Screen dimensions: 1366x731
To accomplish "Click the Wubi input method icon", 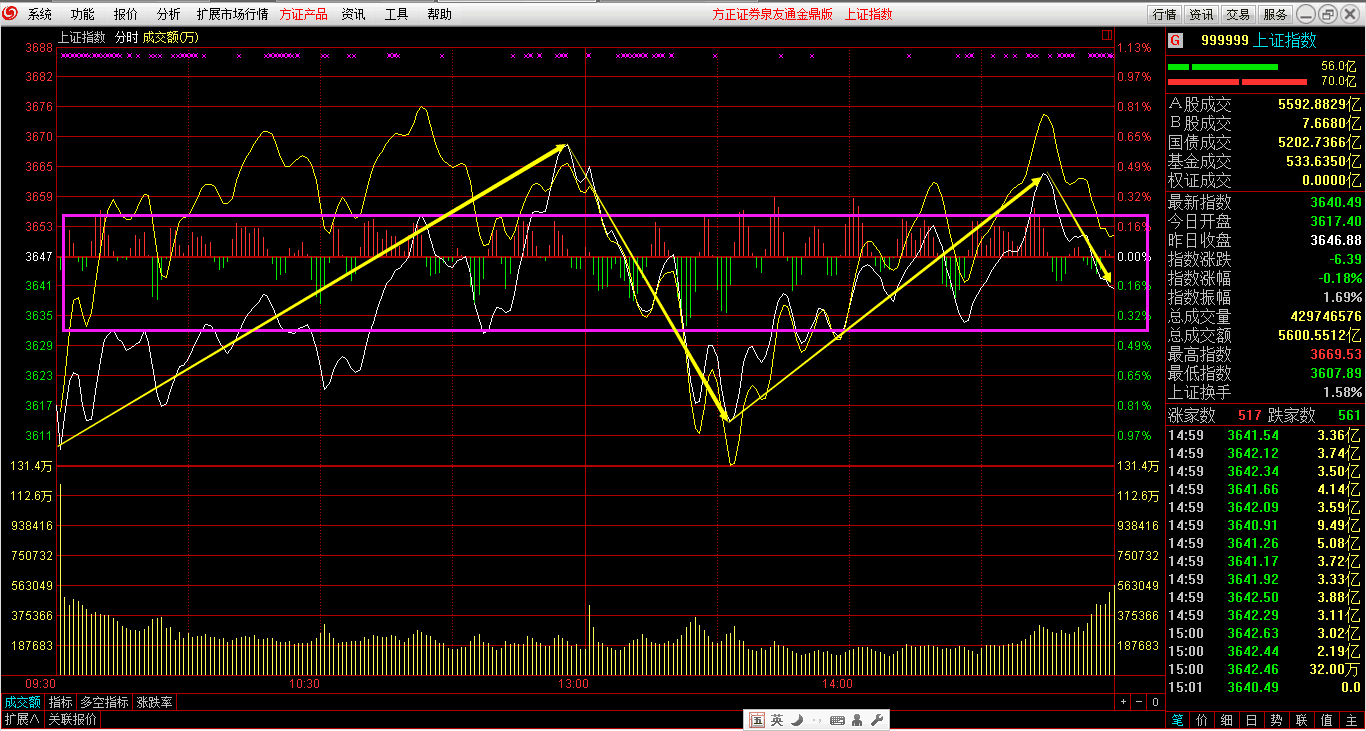I will (757, 720).
